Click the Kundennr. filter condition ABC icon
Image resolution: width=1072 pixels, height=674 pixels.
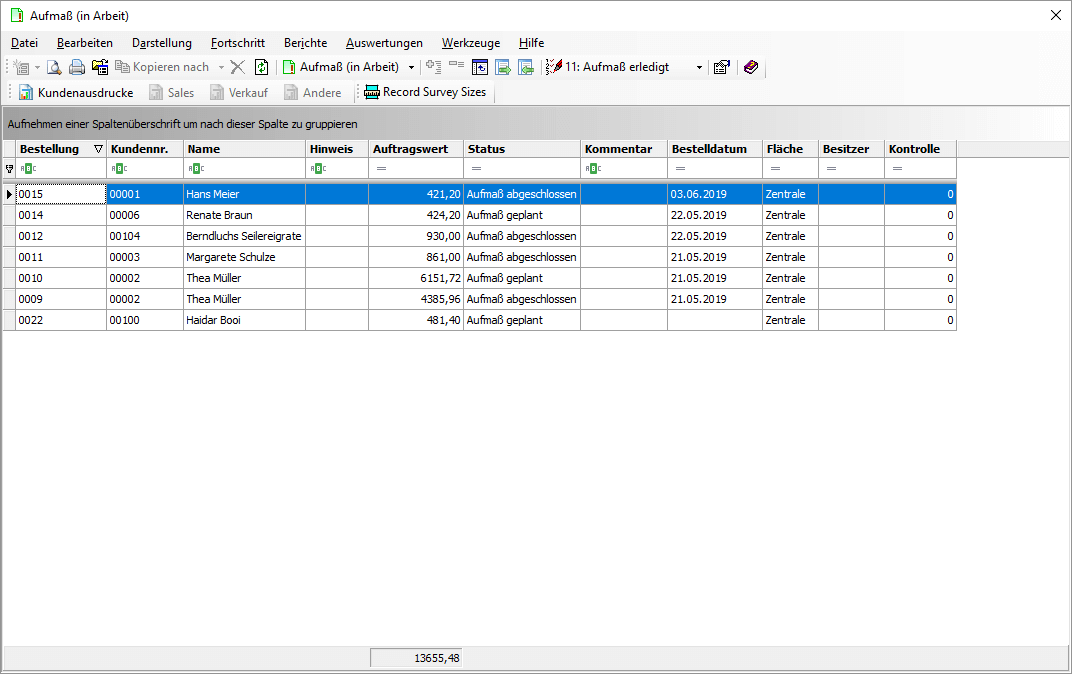tap(119, 169)
